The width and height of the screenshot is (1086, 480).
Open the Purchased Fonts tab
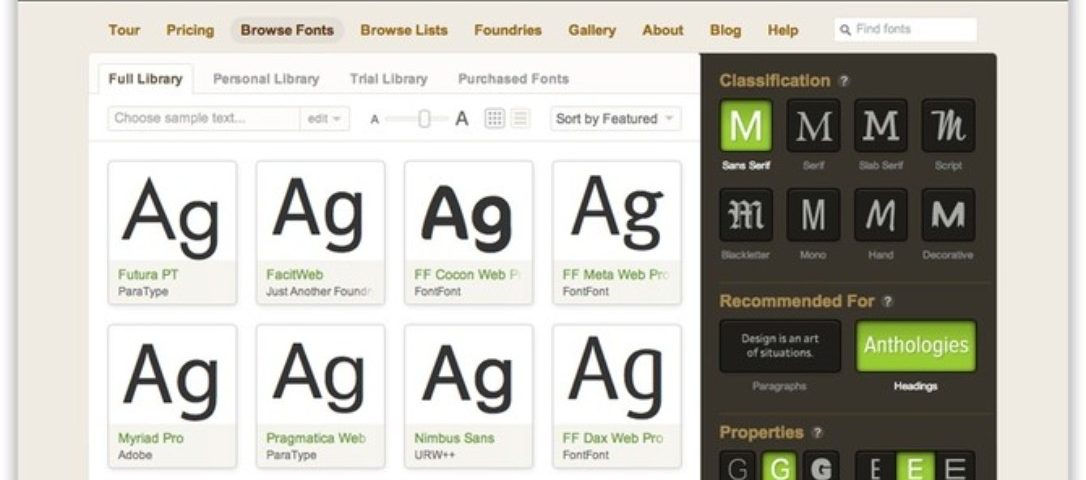513,79
